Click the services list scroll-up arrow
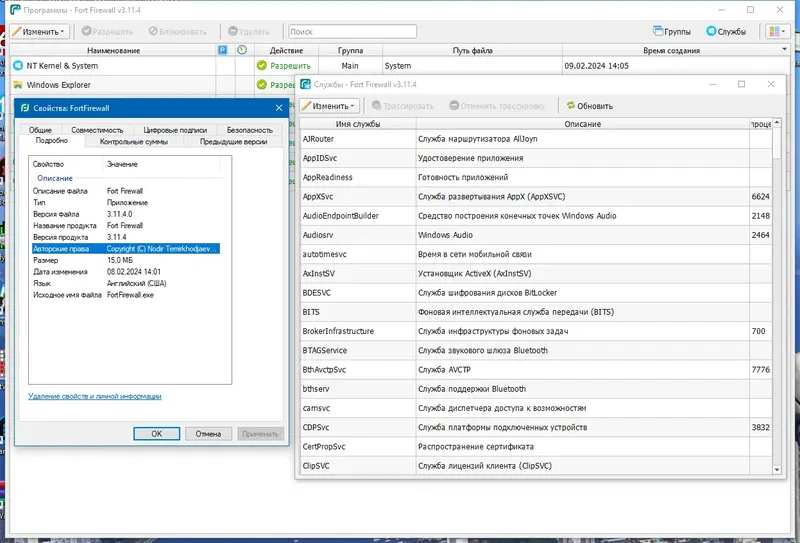The image size is (800, 543). pyautogui.click(x=777, y=123)
